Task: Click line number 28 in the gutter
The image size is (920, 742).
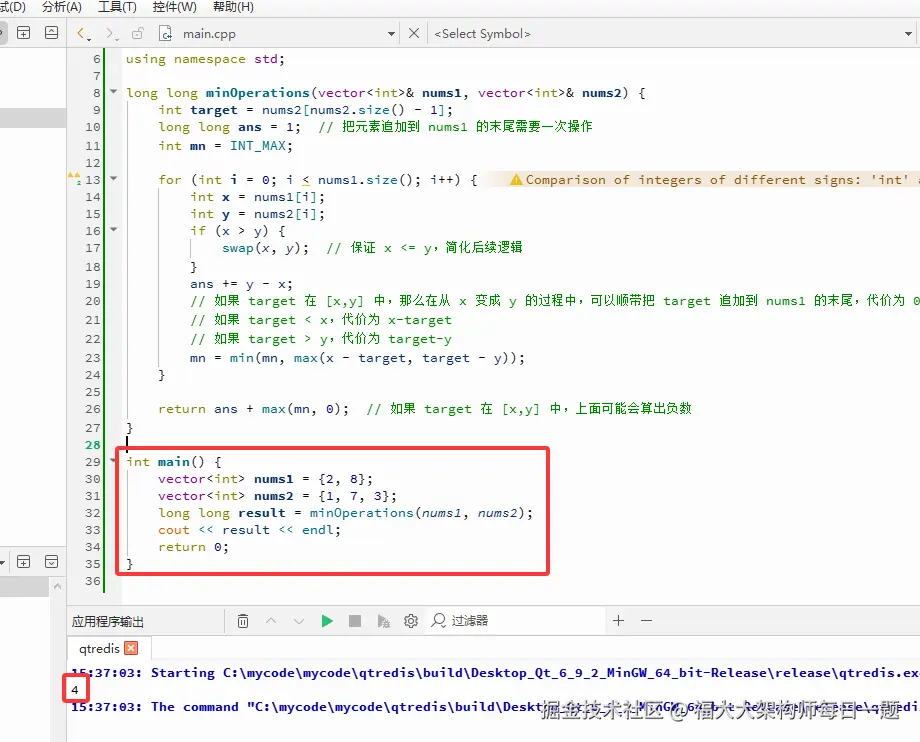Action: (x=93, y=445)
